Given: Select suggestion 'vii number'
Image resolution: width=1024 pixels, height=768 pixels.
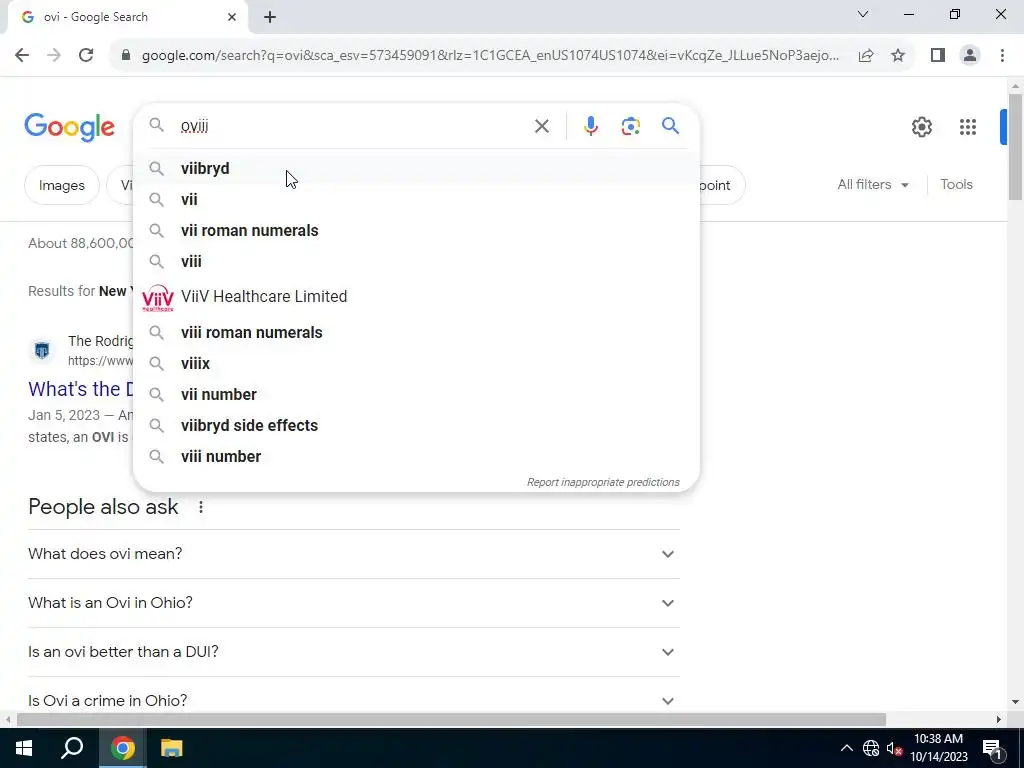Looking at the screenshot, I should [x=416, y=394].
